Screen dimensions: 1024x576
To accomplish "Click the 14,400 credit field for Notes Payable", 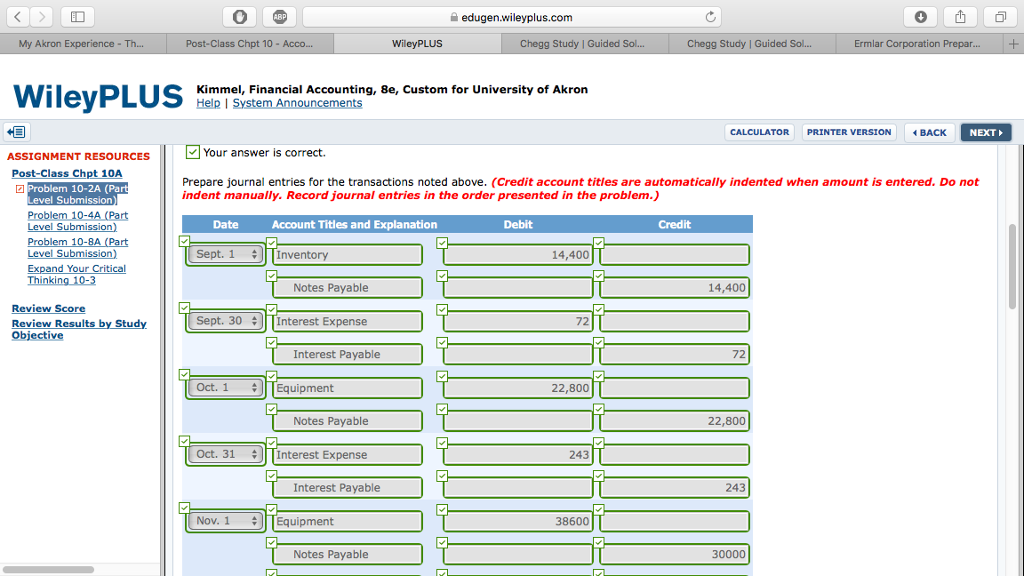I will [x=674, y=288].
